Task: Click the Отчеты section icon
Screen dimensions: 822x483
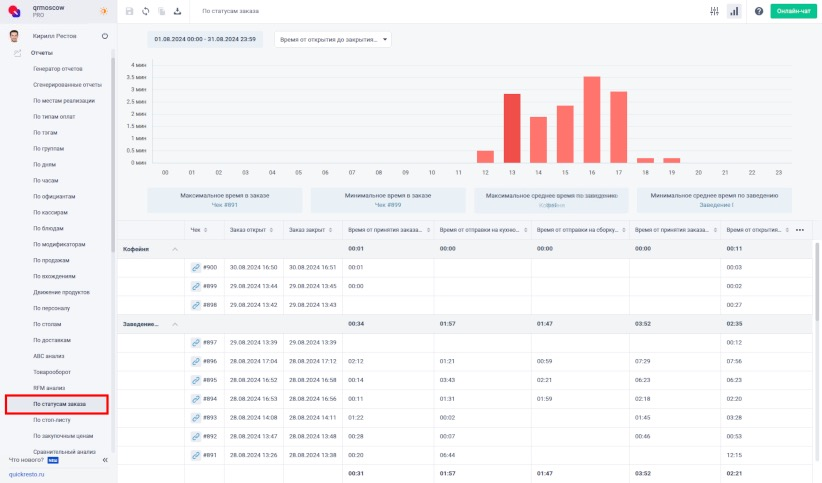Action: coord(17,53)
